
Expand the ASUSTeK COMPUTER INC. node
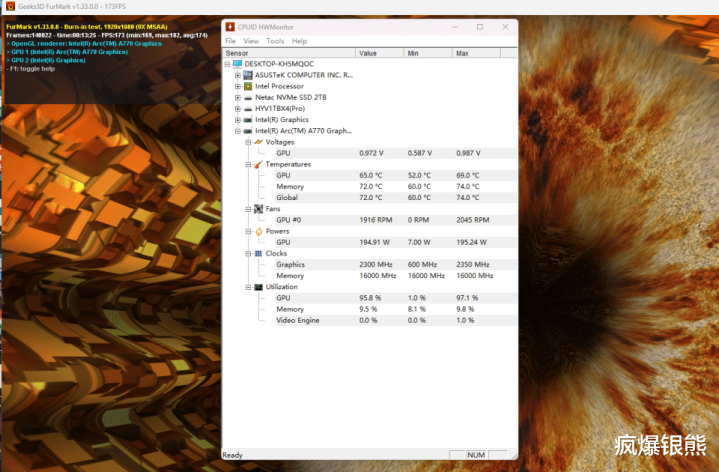coord(237,75)
